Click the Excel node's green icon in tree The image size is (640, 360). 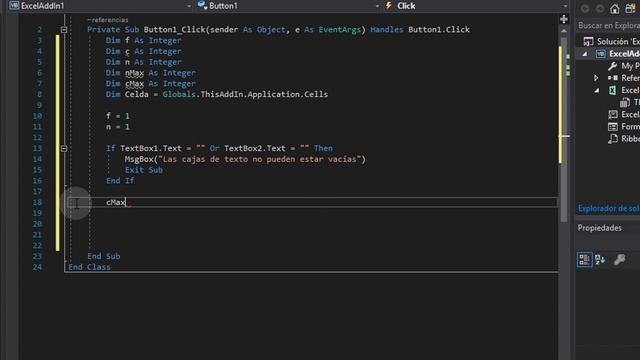[612, 90]
